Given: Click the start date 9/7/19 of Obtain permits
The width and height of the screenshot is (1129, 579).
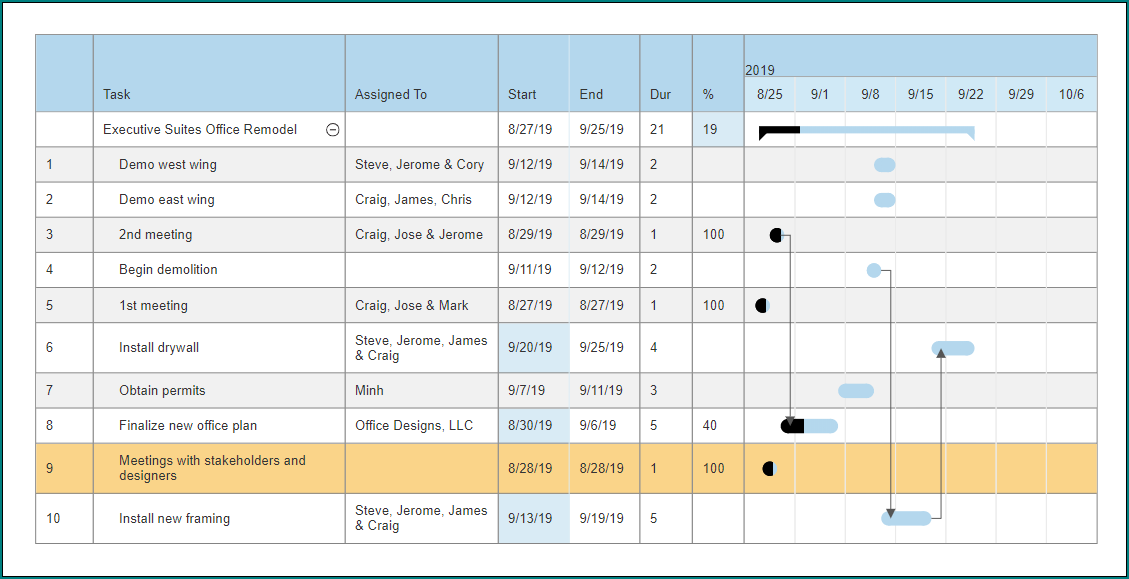Looking at the screenshot, I should tap(534, 390).
